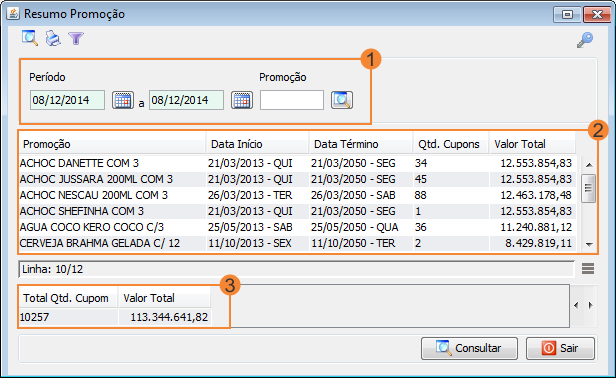This screenshot has width=616, height=378.
Task: Sort by the Data Término column header
Action: (x=361, y=144)
